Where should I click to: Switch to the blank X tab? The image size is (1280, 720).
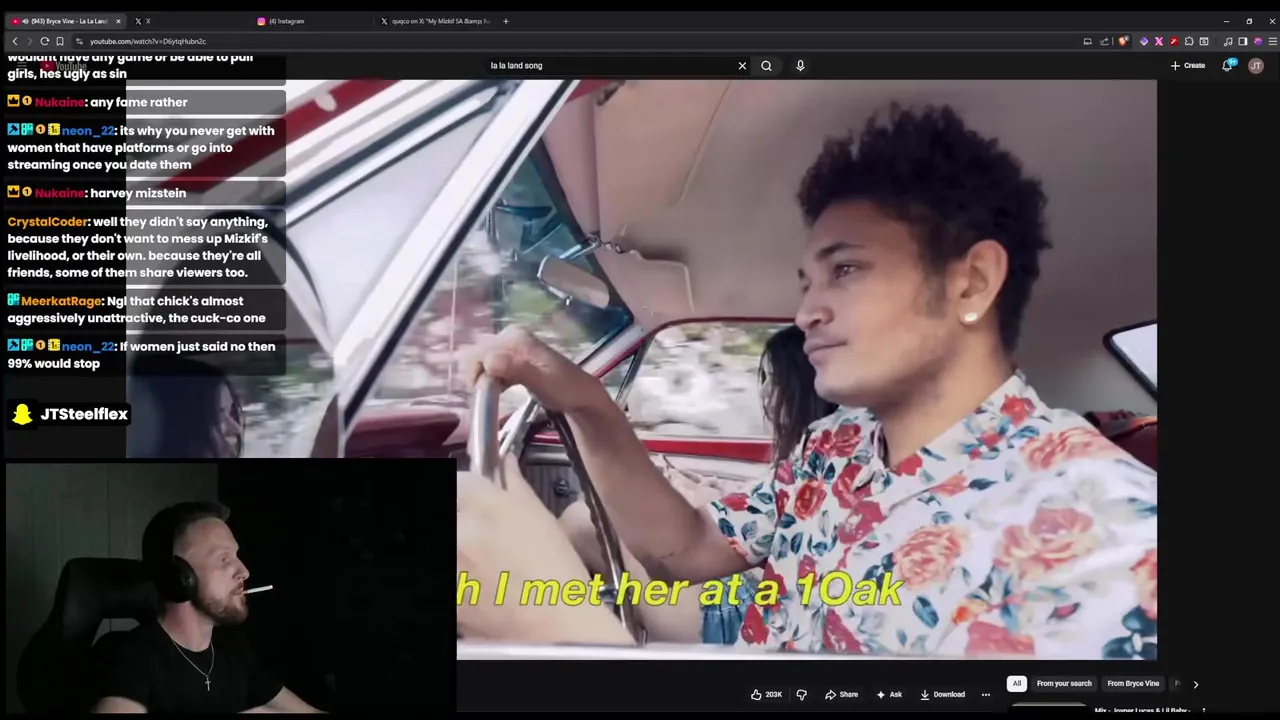(190, 21)
